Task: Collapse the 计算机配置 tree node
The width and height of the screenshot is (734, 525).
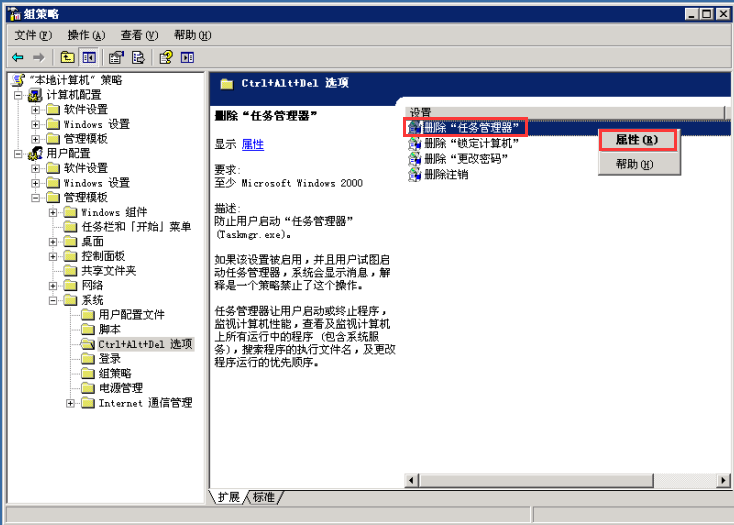Action: 18,95
